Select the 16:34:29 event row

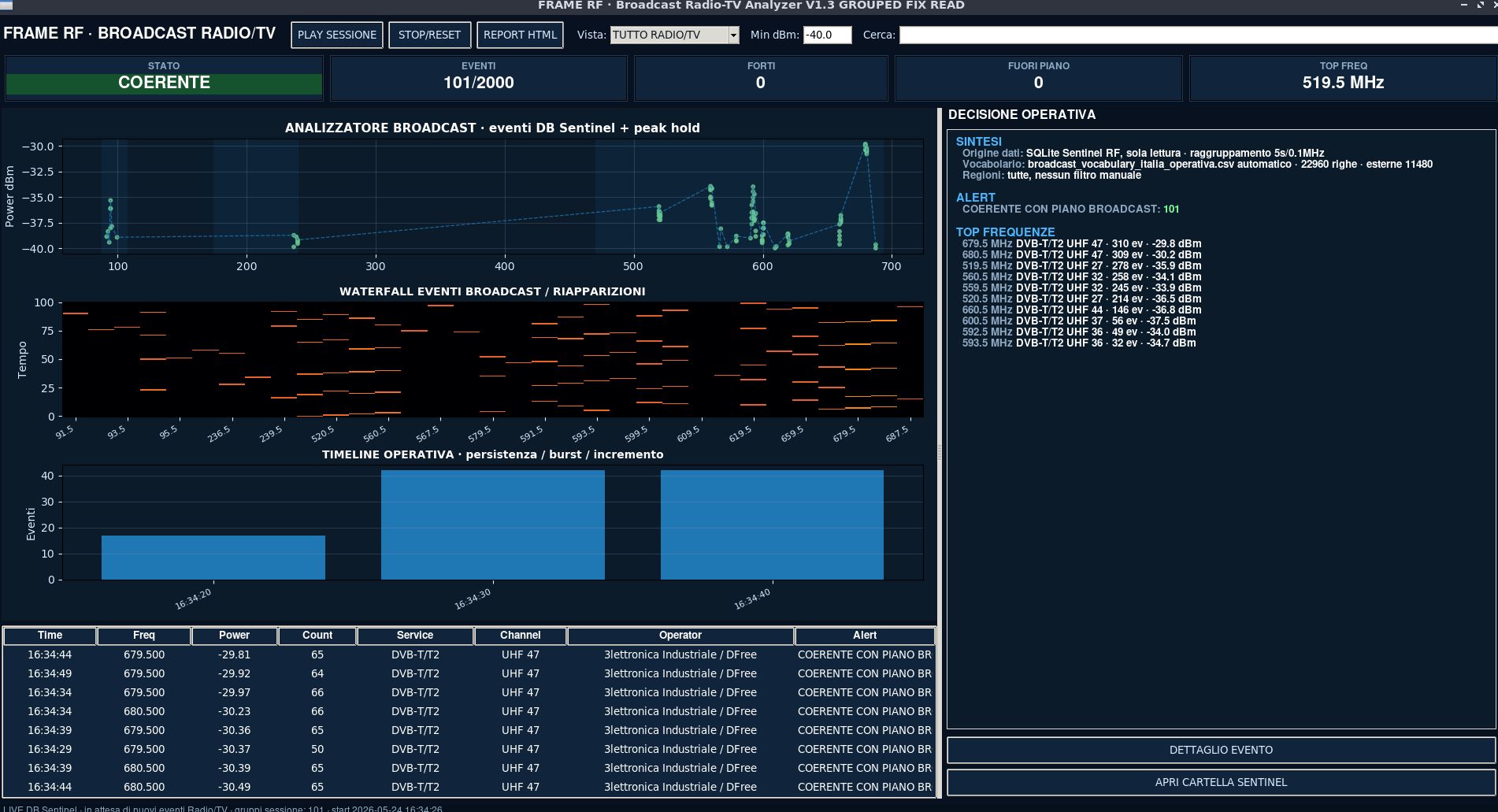pyautogui.click(x=469, y=749)
